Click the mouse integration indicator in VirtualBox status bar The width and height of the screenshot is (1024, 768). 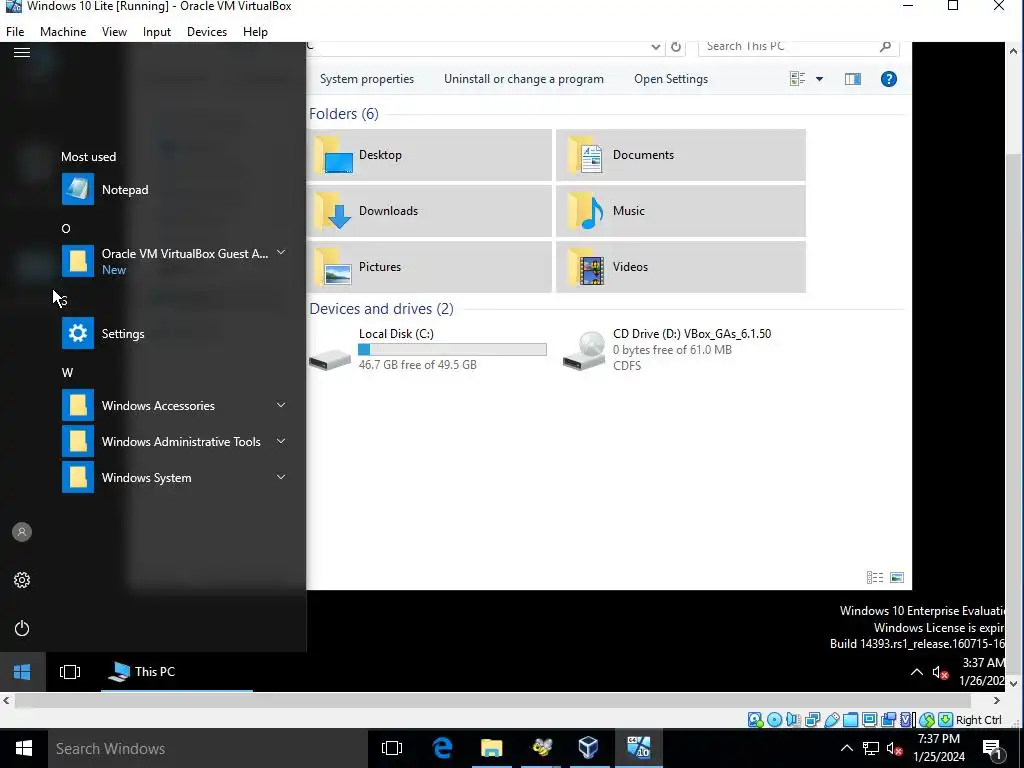[x=927, y=720]
